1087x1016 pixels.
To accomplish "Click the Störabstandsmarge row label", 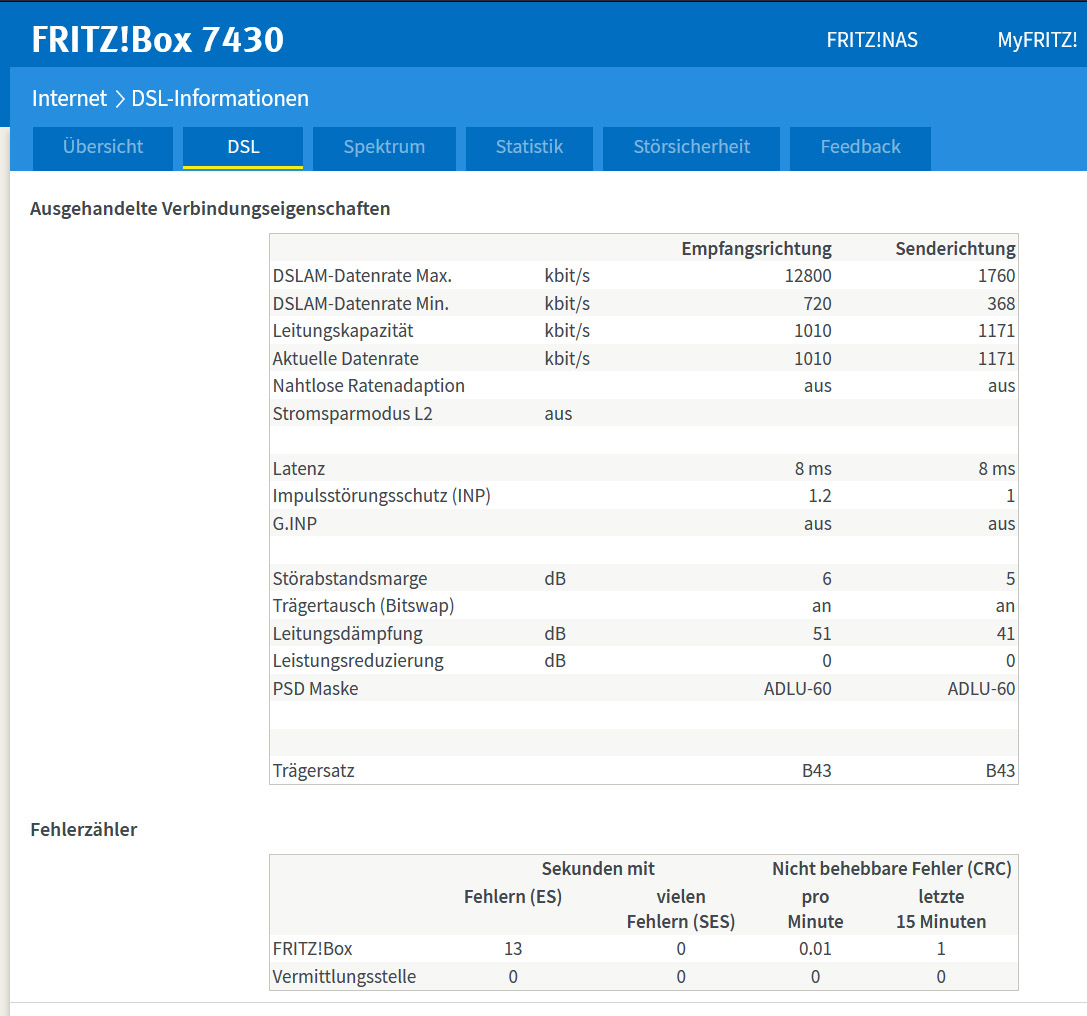I will 350,579.
